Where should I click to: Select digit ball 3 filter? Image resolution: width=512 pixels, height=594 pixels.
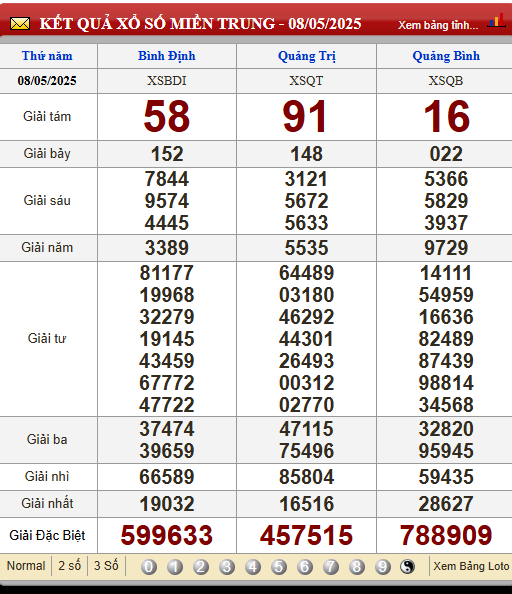pyautogui.click(x=227, y=567)
